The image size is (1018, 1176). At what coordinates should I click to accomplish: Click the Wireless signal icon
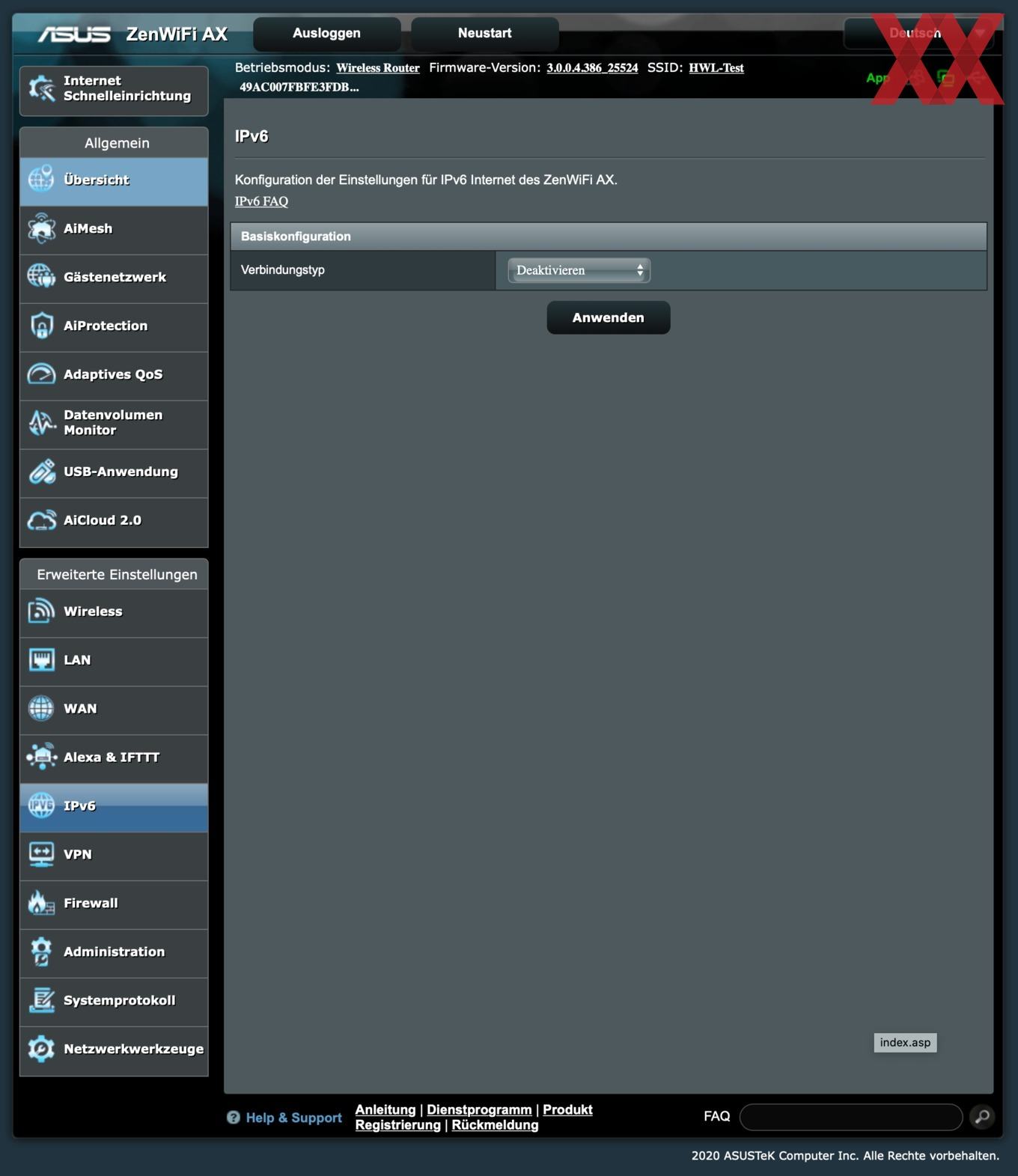click(41, 612)
